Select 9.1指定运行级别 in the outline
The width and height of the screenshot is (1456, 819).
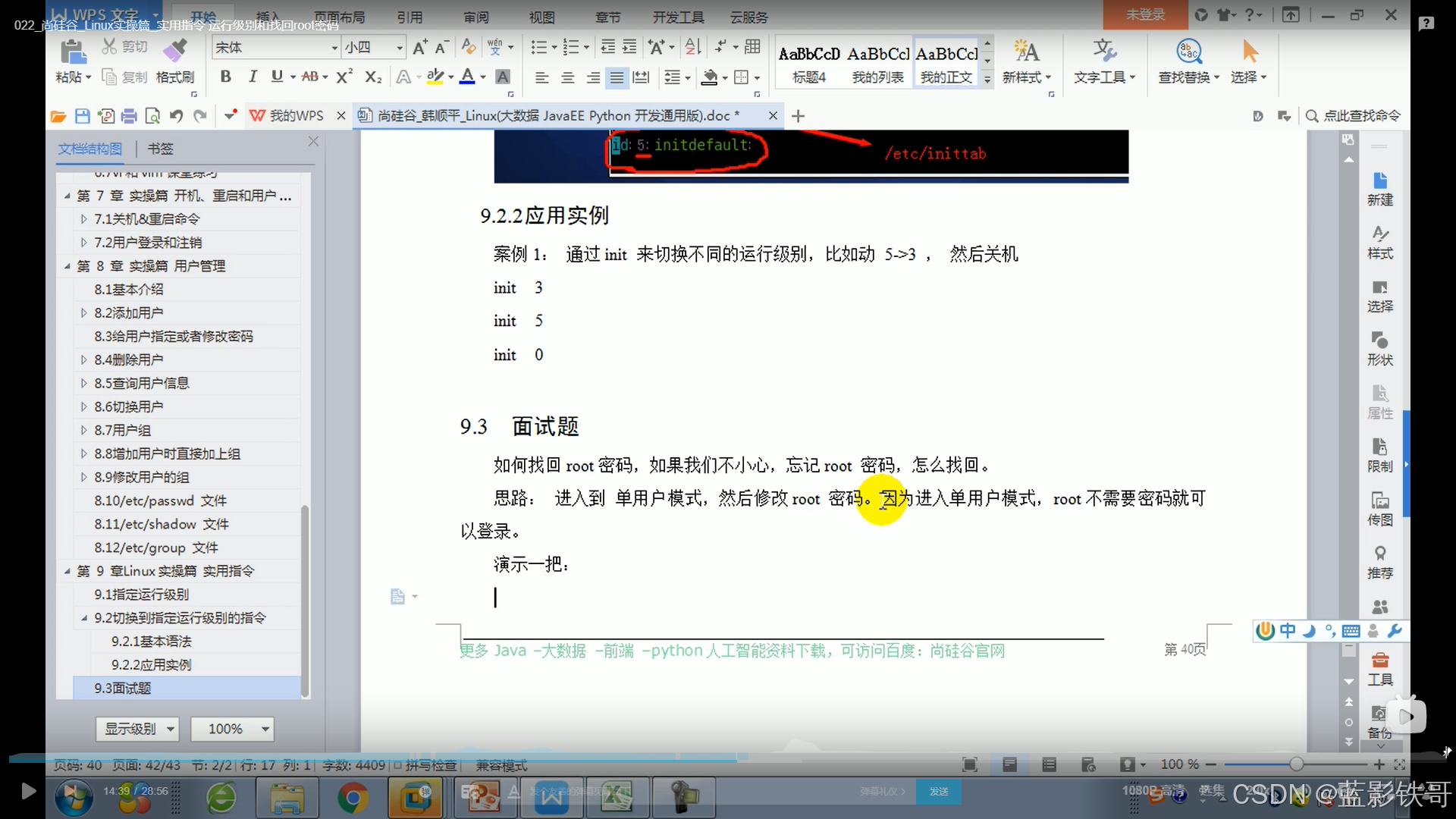point(141,595)
